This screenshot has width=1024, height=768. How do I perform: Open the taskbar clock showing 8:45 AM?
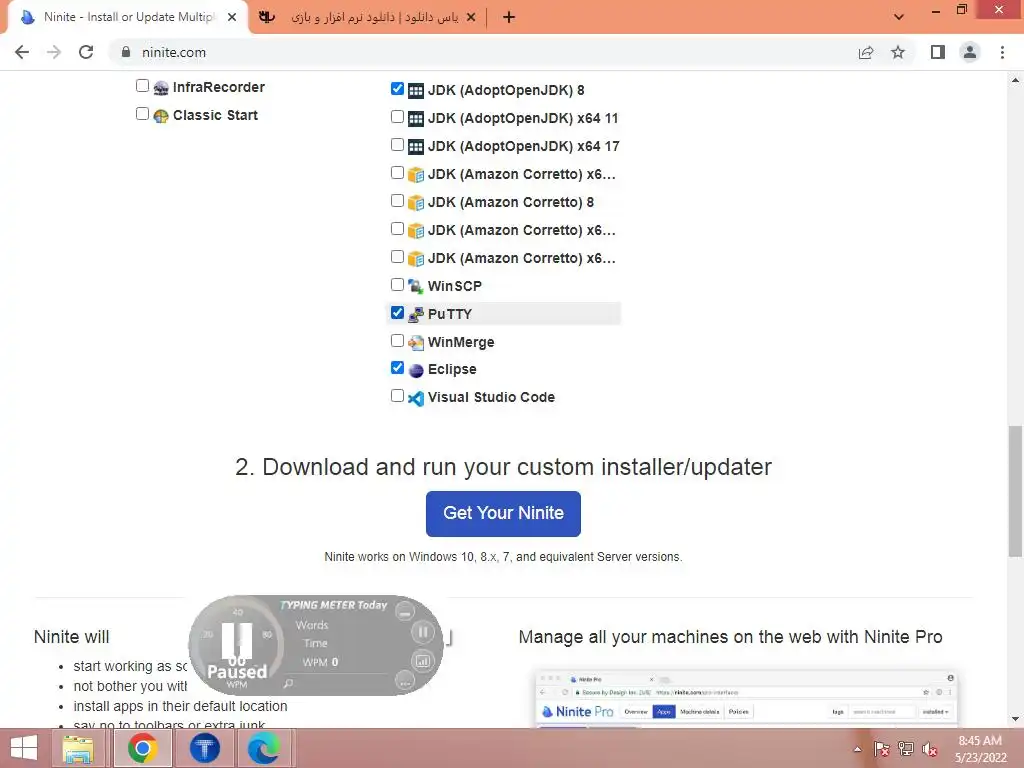980,749
